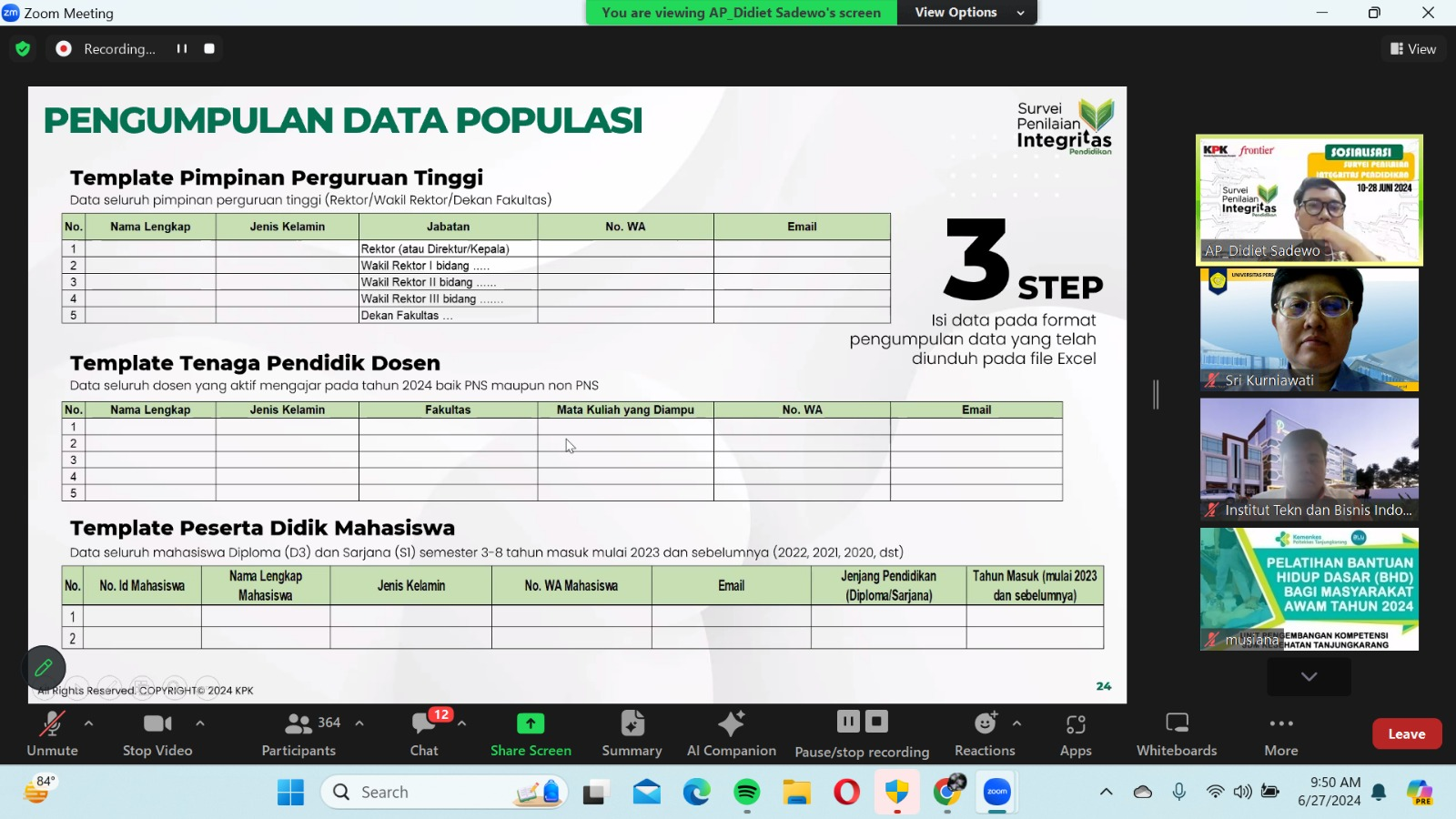Expand participants options caret

coord(359,723)
